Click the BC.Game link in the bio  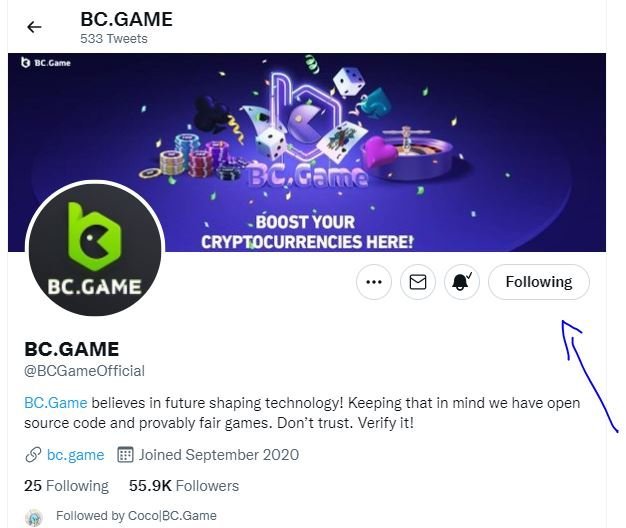click(x=55, y=402)
